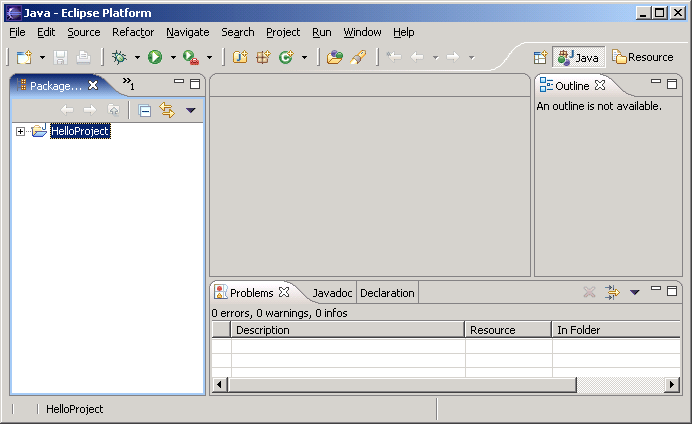Click the Save disk icon
The height and width of the screenshot is (424, 692).
(60, 57)
